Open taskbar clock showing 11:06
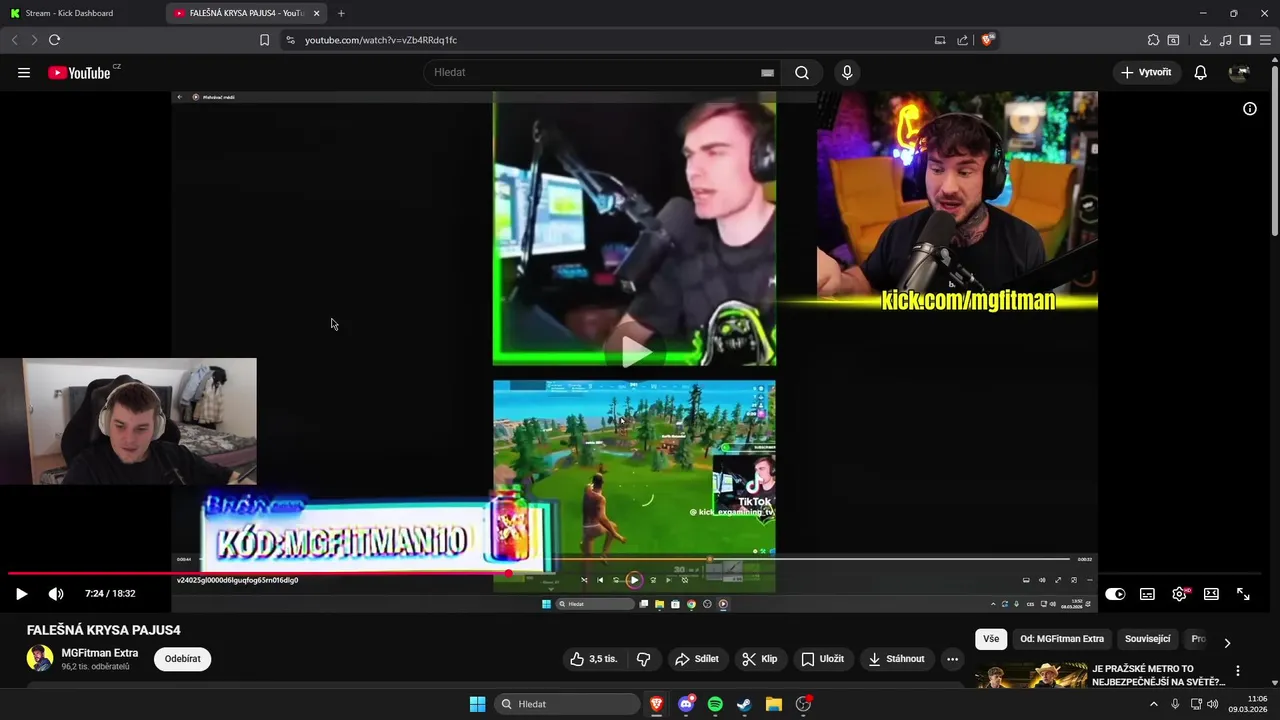Image resolution: width=1280 pixels, height=720 pixels. tap(1248, 704)
